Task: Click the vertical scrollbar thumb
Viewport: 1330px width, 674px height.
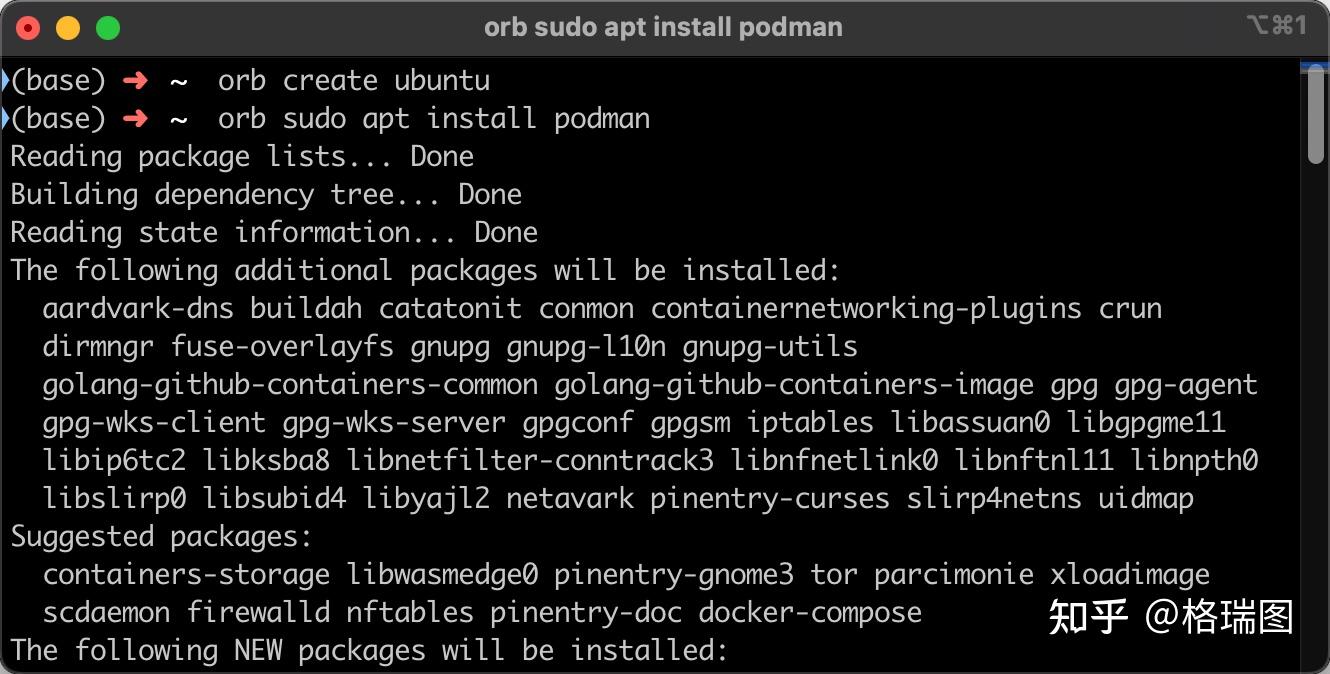Action: 1316,115
